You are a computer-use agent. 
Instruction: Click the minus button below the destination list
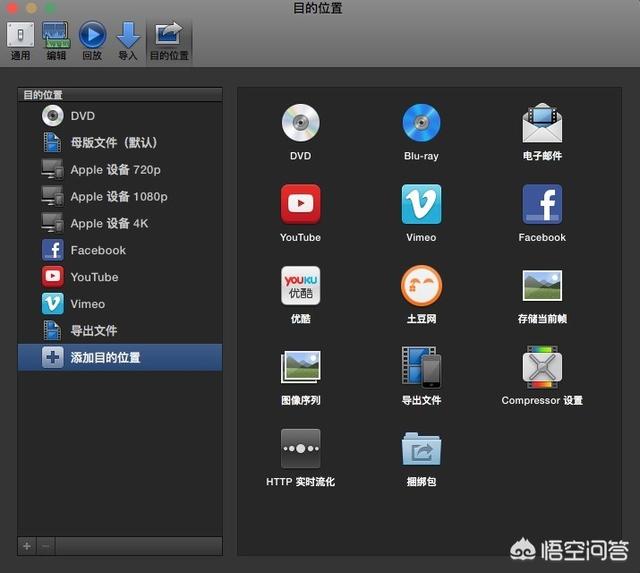click(46, 546)
